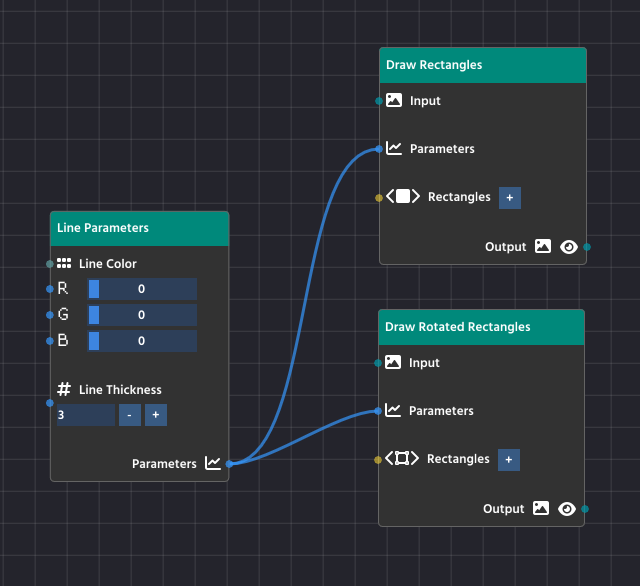Click the rectangle list icon in Draw Rectangles

[x=403, y=197]
